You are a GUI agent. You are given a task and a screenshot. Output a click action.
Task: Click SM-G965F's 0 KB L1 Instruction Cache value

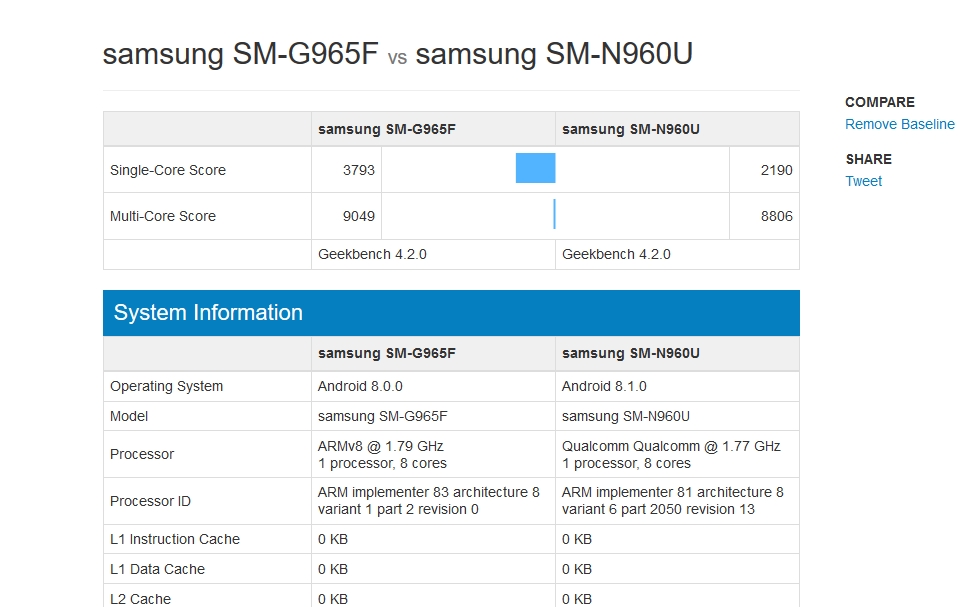(333, 539)
